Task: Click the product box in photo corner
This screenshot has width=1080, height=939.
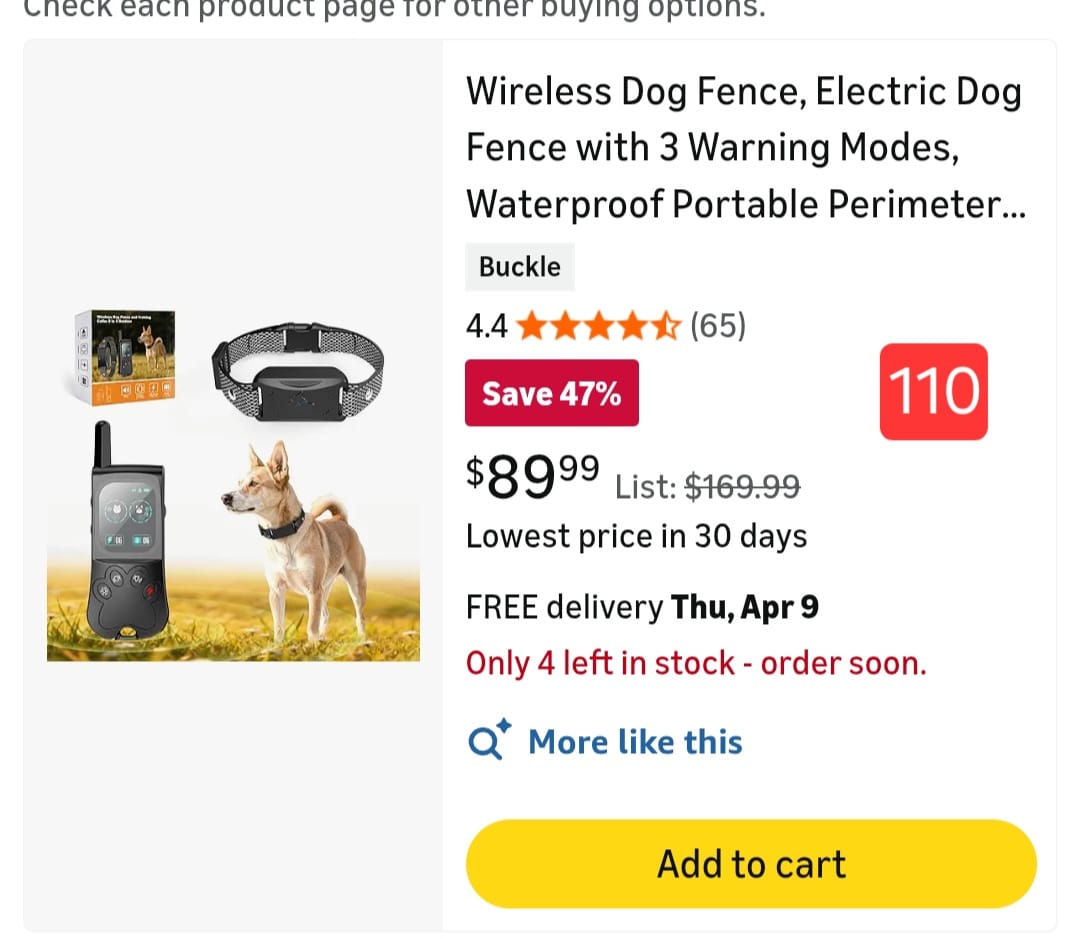Action: [x=125, y=357]
